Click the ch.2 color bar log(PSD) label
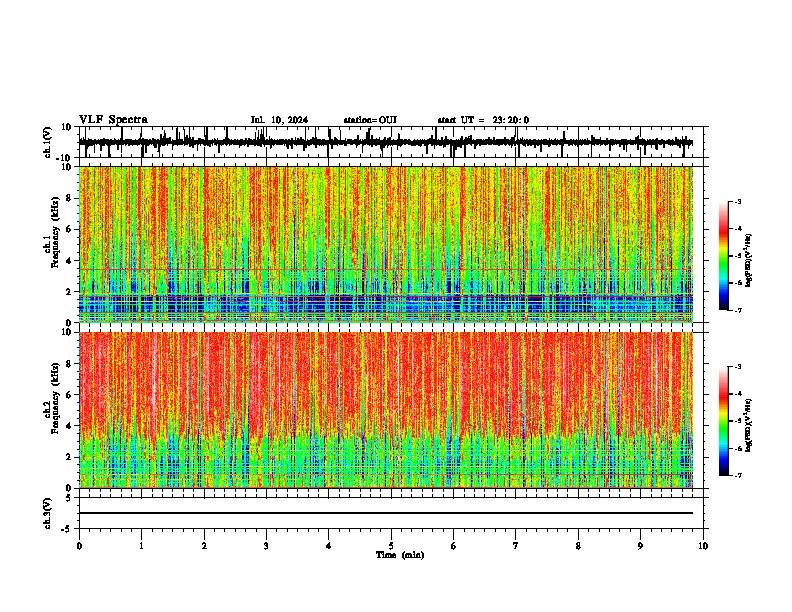The height and width of the screenshot is (612, 792). pos(748,425)
